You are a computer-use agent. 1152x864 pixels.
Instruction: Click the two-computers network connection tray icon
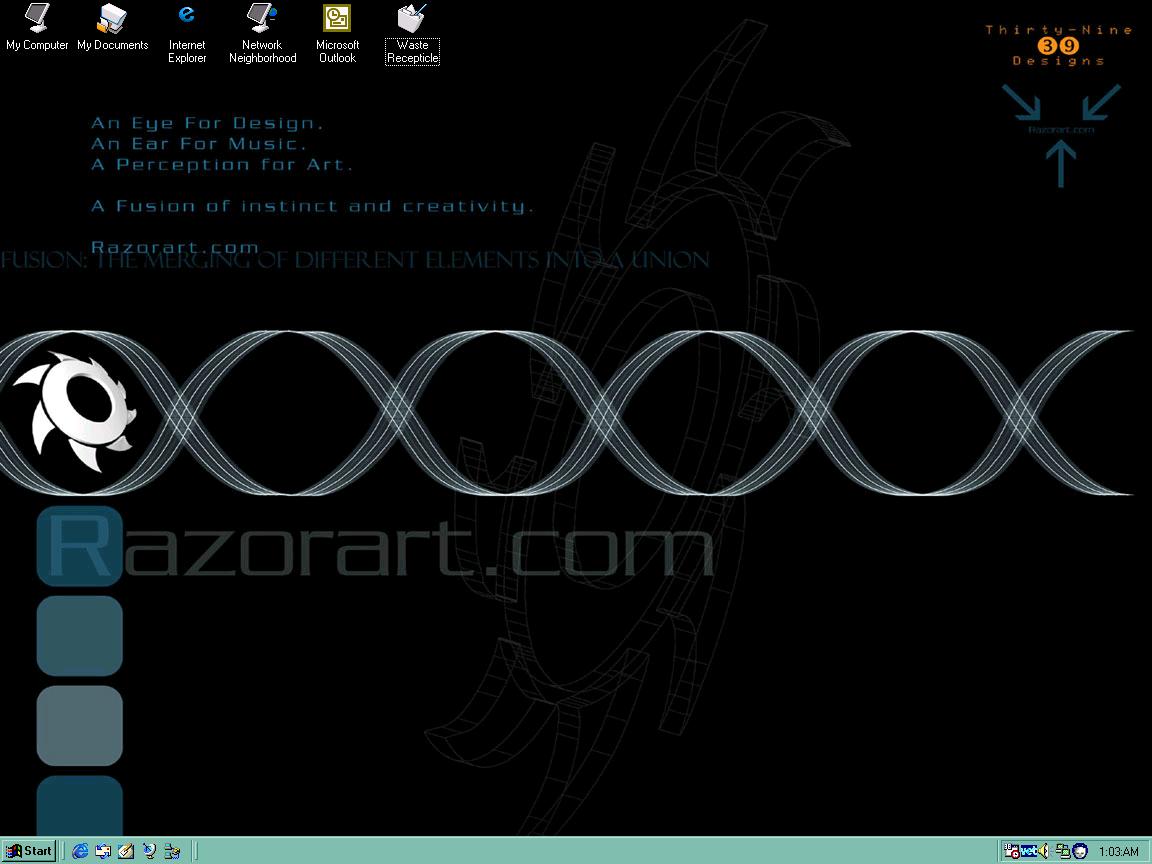click(1062, 851)
